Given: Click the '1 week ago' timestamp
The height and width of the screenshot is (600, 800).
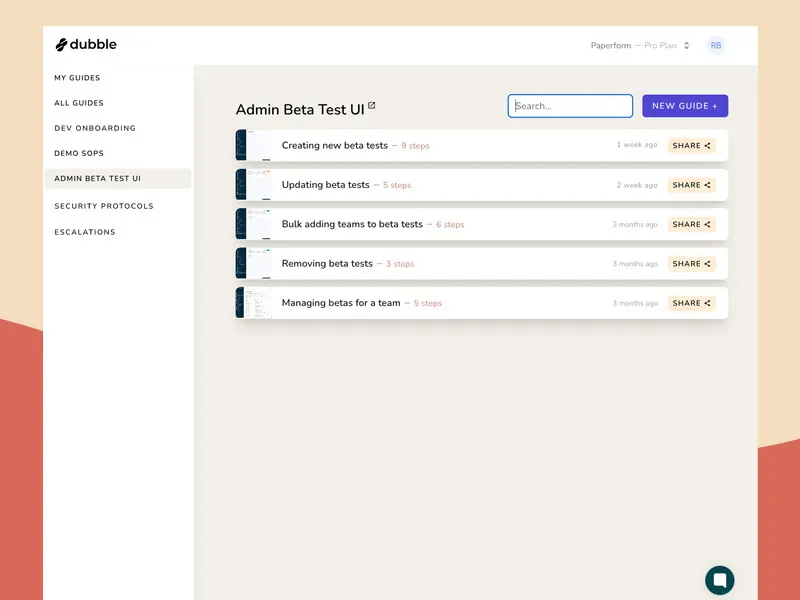Looking at the screenshot, I should [x=637, y=145].
